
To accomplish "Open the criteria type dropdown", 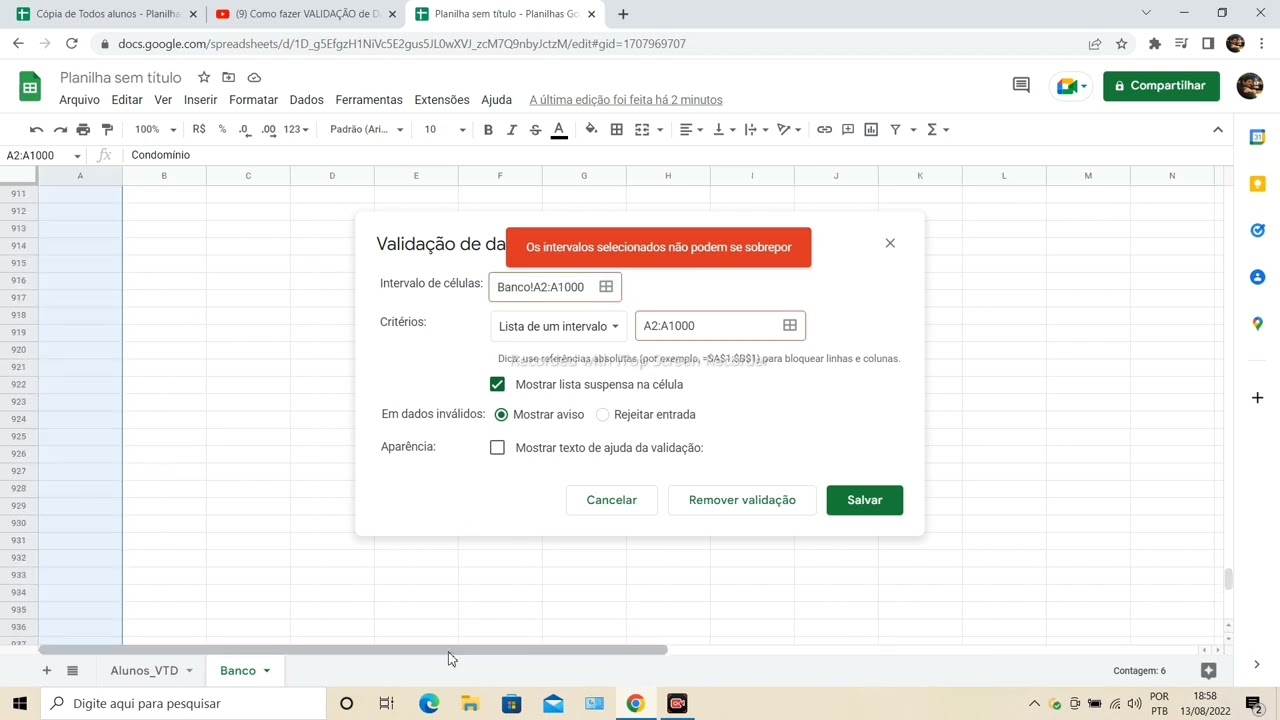I will coord(559,326).
